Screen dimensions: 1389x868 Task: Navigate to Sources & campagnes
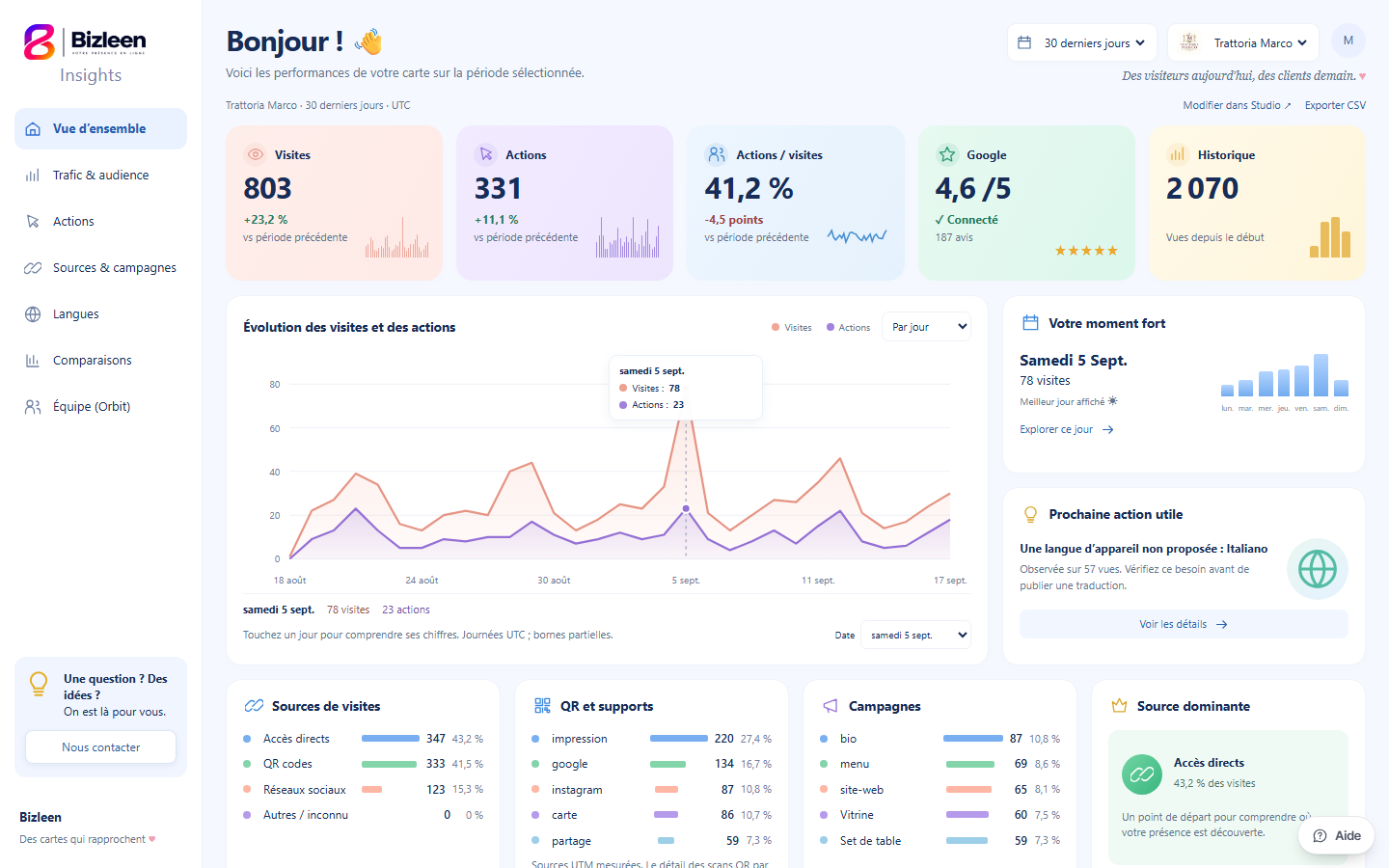pos(100,268)
